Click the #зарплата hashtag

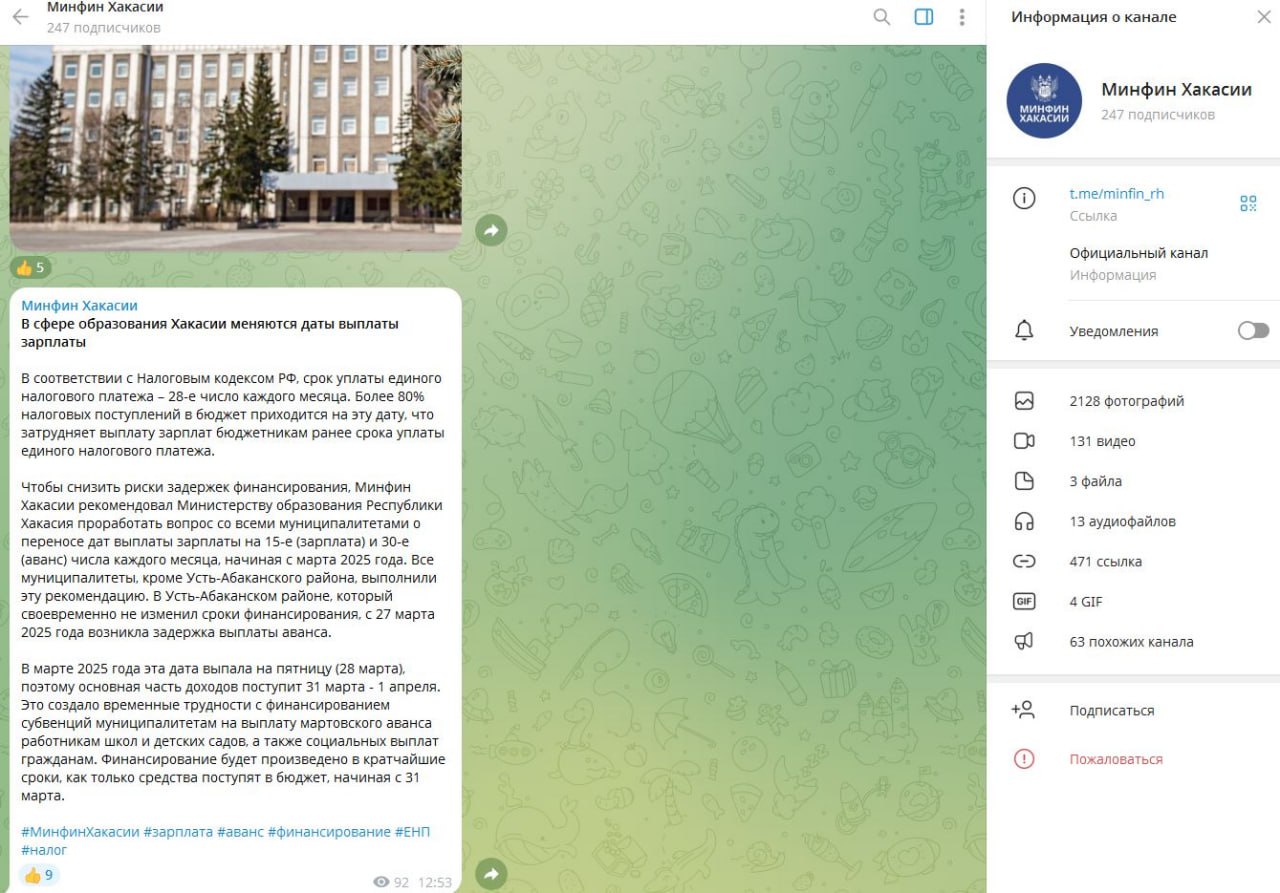click(x=178, y=832)
